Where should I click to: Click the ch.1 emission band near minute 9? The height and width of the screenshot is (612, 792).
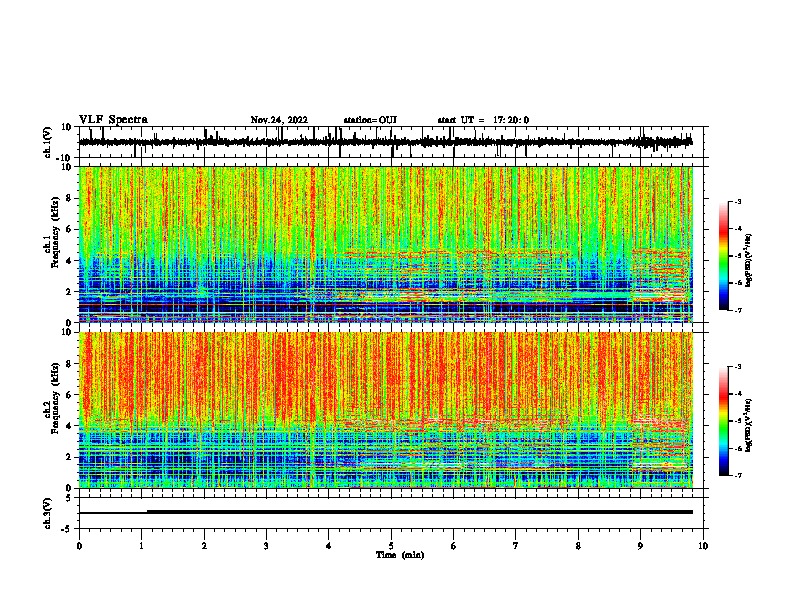coord(660,276)
